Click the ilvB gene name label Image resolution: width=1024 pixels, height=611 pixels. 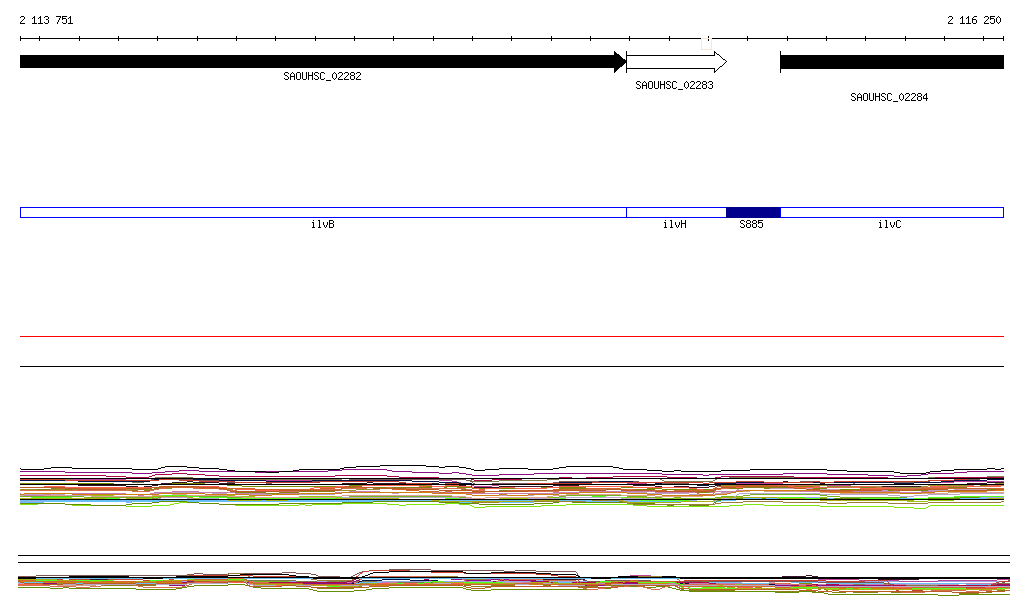(322, 225)
